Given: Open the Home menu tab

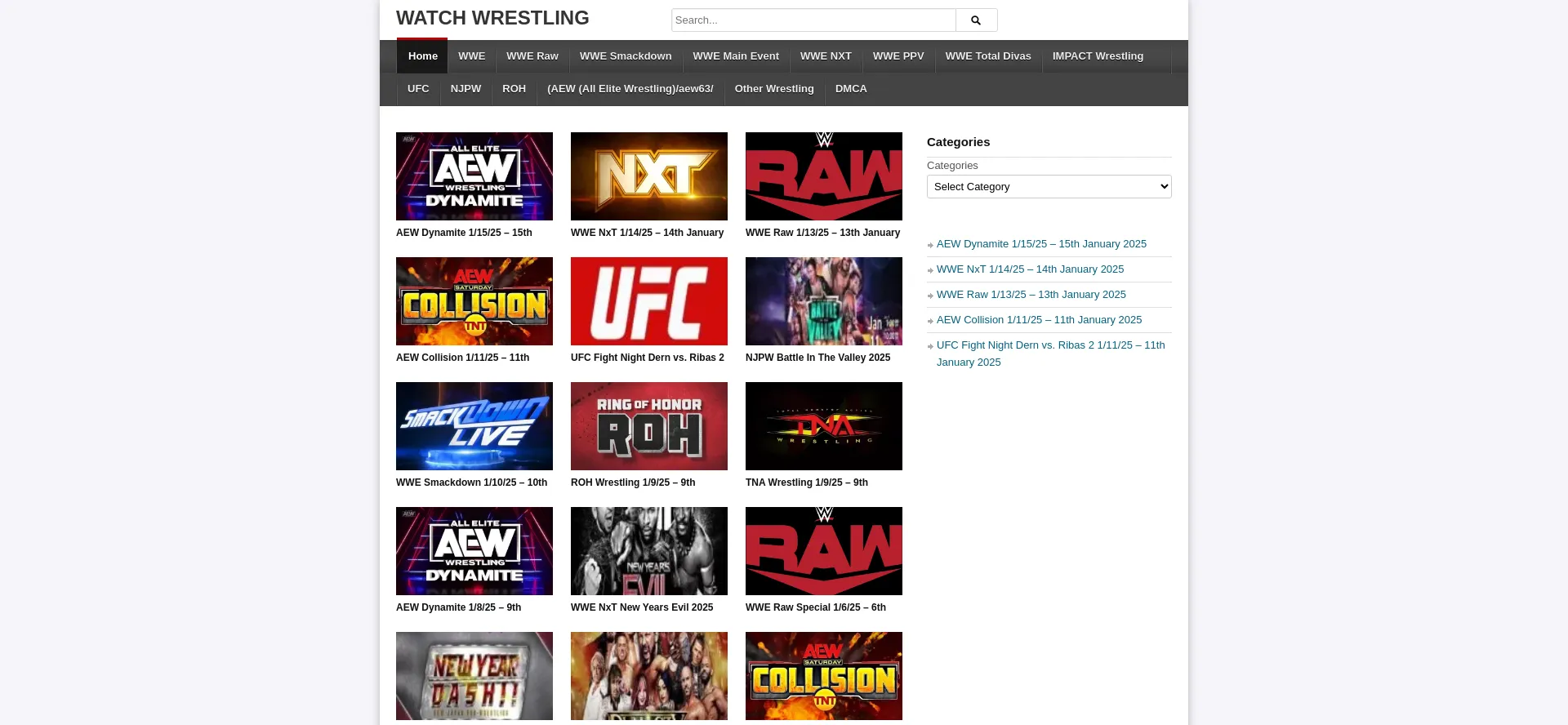Looking at the screenshot, I should tap(422, 56).
